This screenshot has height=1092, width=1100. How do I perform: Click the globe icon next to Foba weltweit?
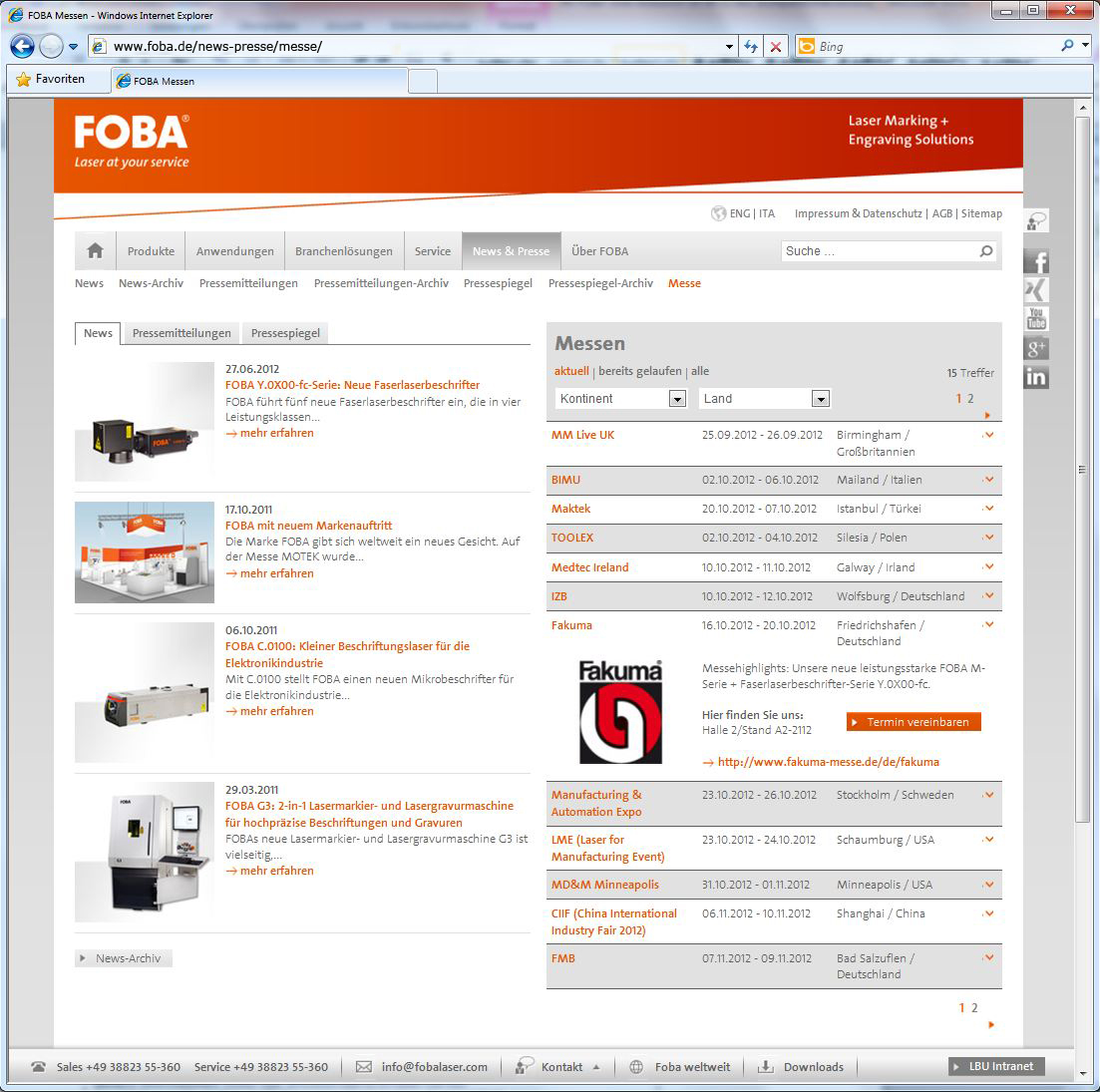coord(635,1067)
